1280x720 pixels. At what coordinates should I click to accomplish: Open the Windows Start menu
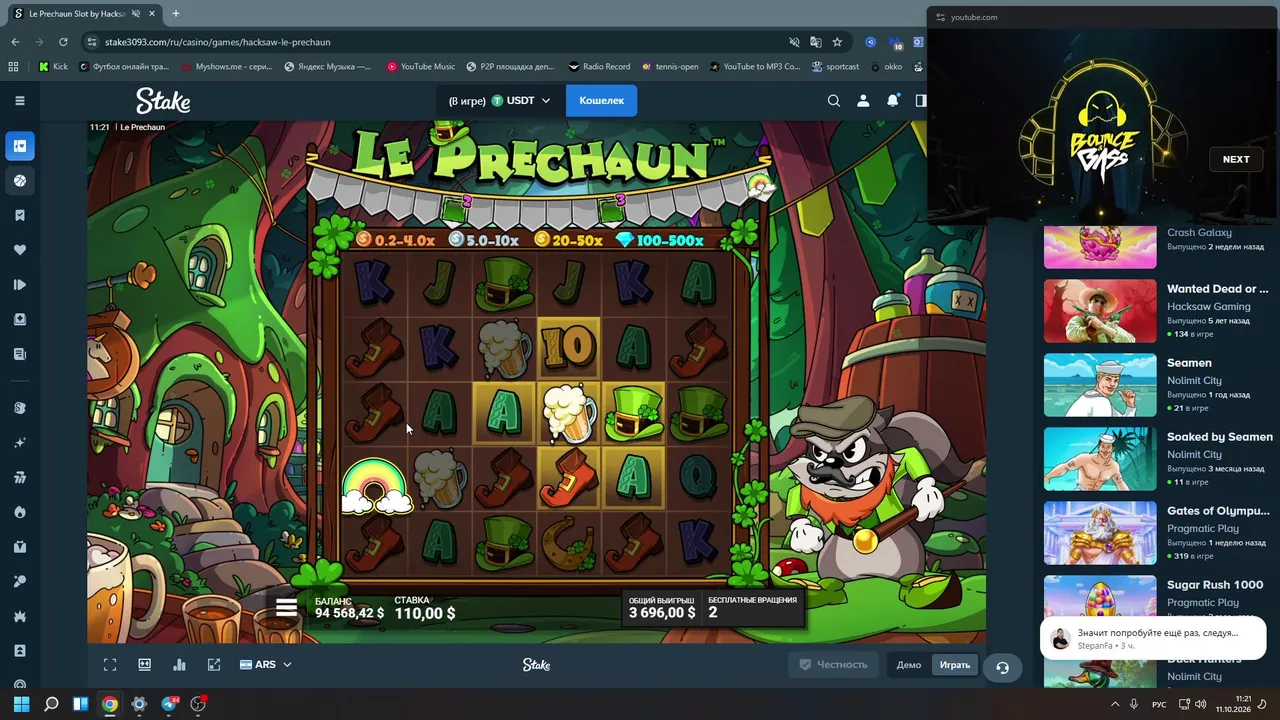pos(22,704)
